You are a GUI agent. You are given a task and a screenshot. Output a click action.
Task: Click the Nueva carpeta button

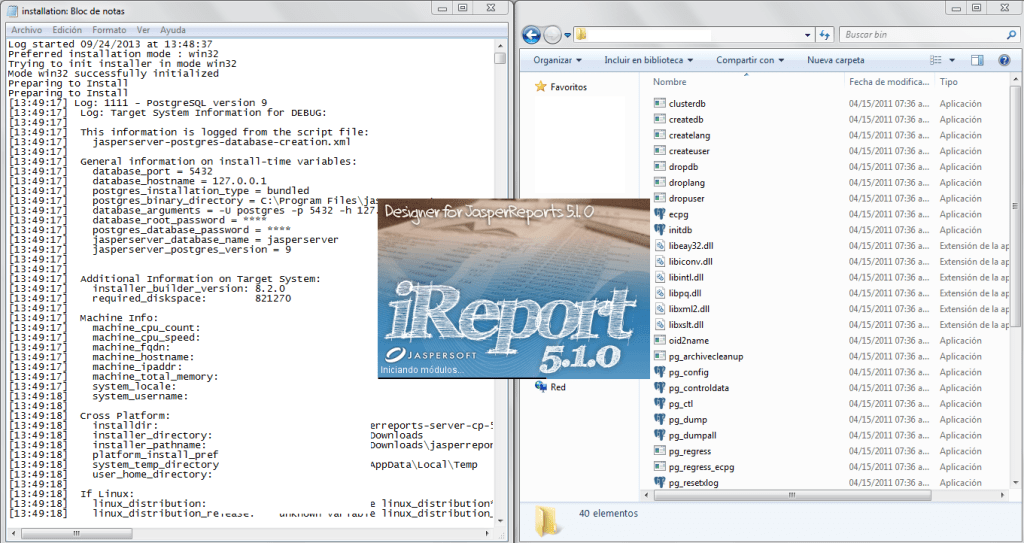click(x=835, y=60)
